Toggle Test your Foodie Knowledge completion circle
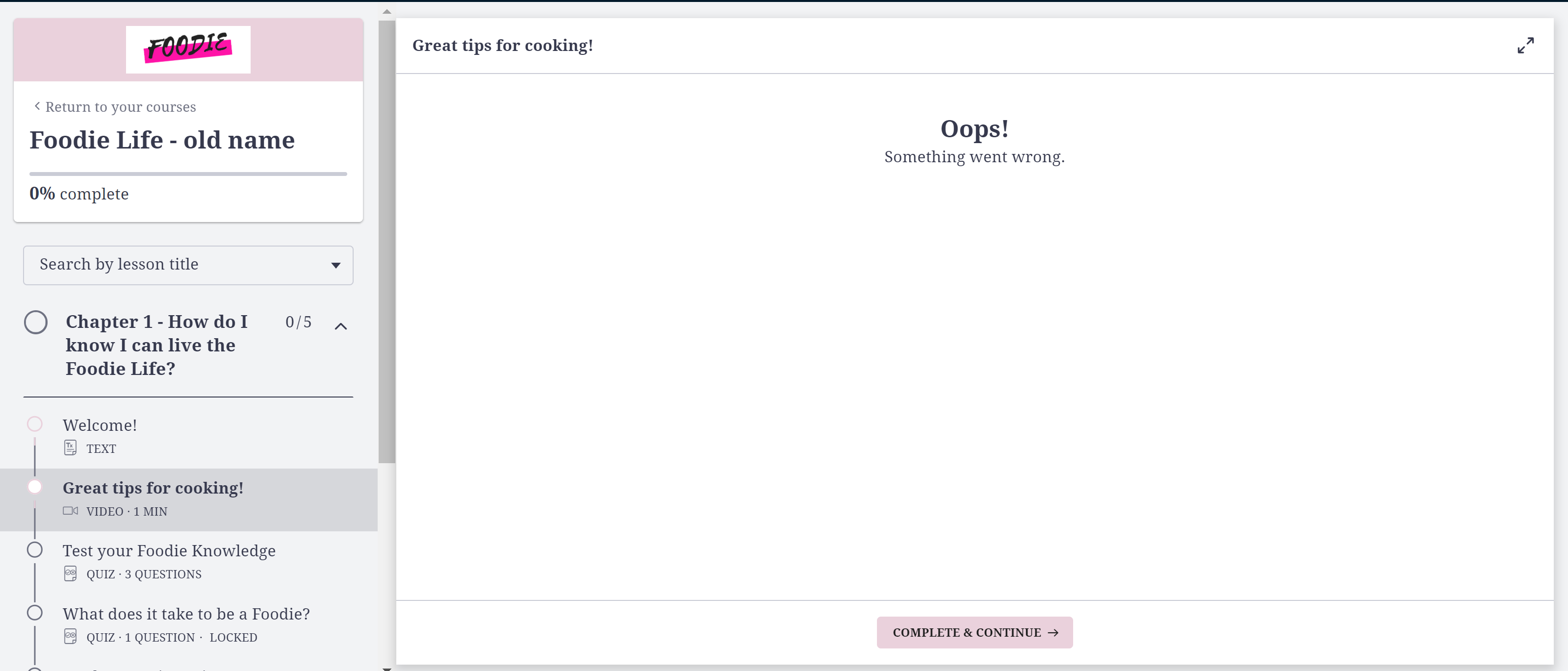This screenshot has width=1568, height=671. [35, 550]
